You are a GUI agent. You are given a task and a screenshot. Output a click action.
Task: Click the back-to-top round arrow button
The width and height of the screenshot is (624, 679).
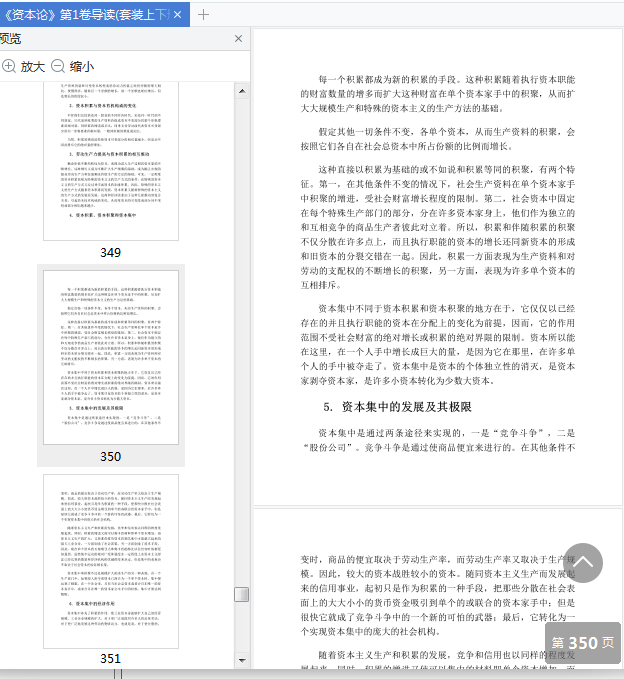583,563
